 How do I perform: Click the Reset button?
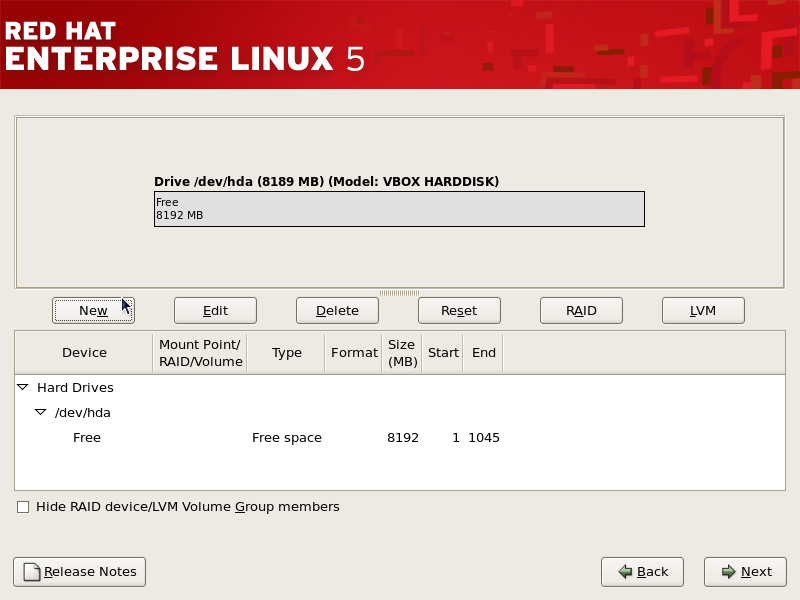tap(459, 310)
